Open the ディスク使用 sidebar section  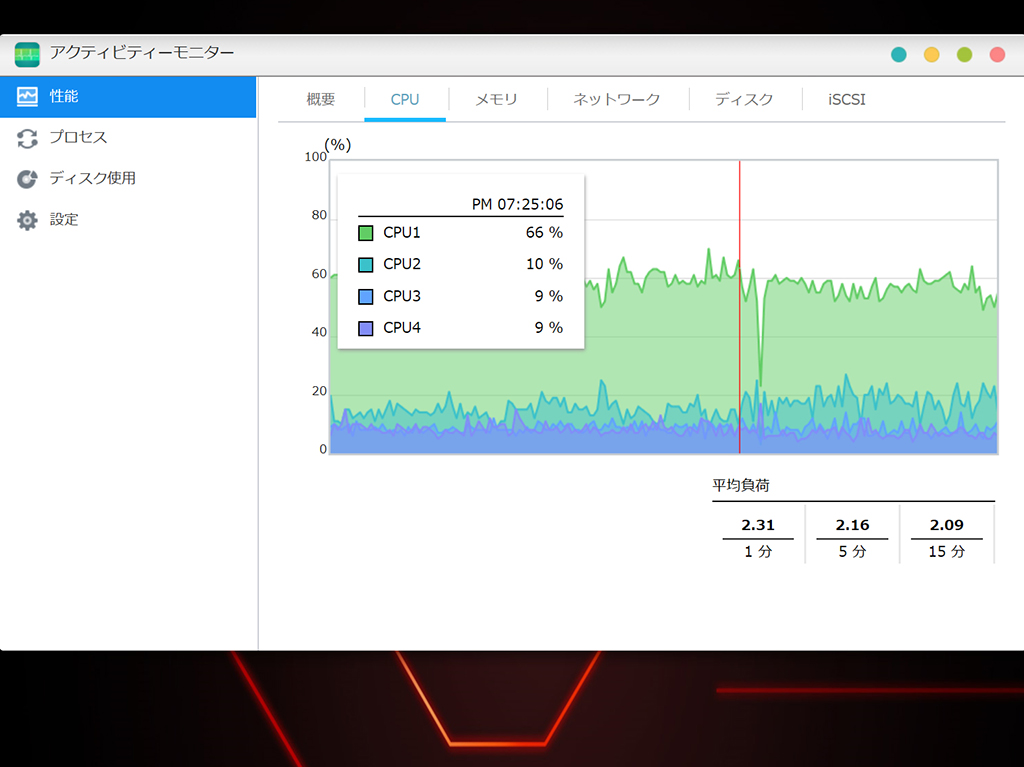tap(128, 178)
